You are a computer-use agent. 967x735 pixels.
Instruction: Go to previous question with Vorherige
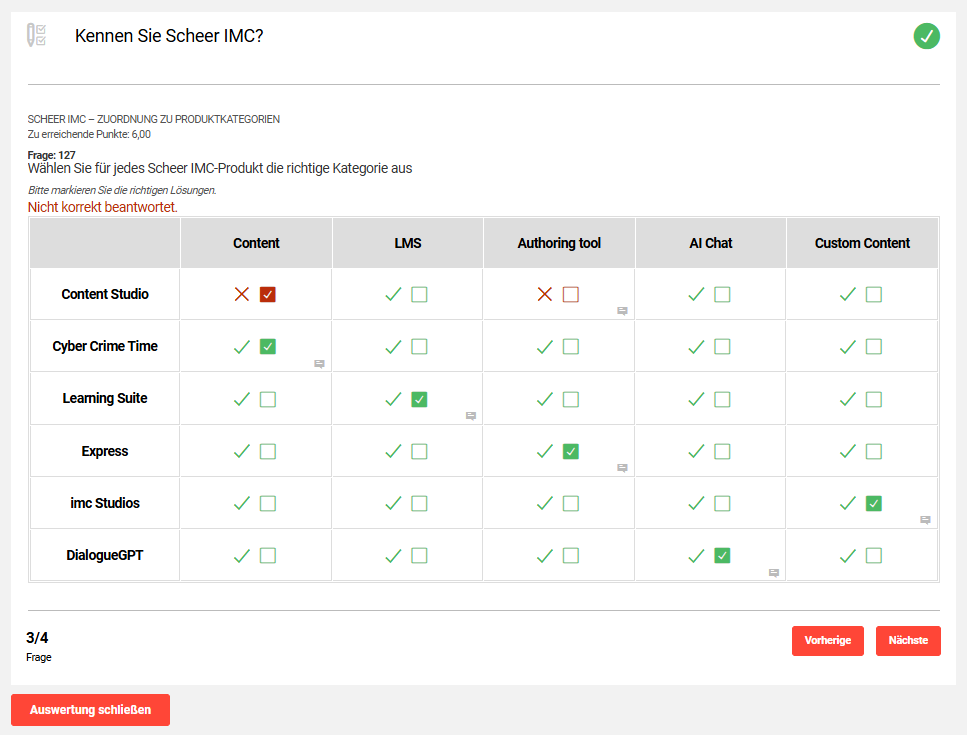point(828,641)
